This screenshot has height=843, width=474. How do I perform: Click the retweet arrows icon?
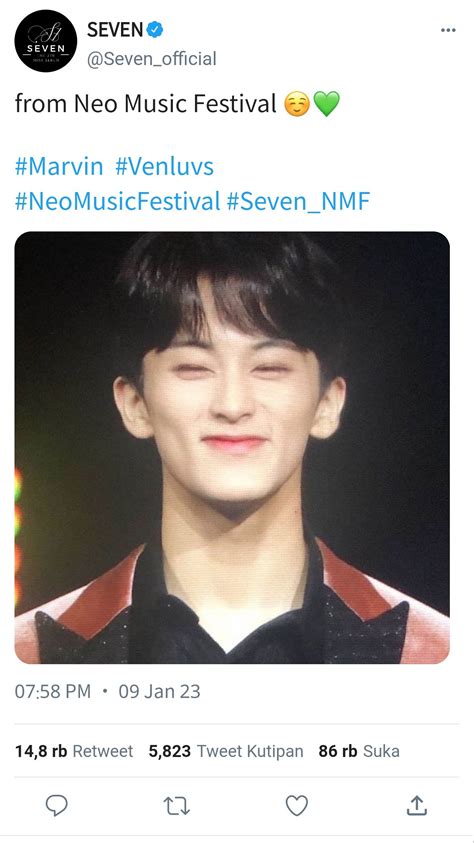point(176,806)
